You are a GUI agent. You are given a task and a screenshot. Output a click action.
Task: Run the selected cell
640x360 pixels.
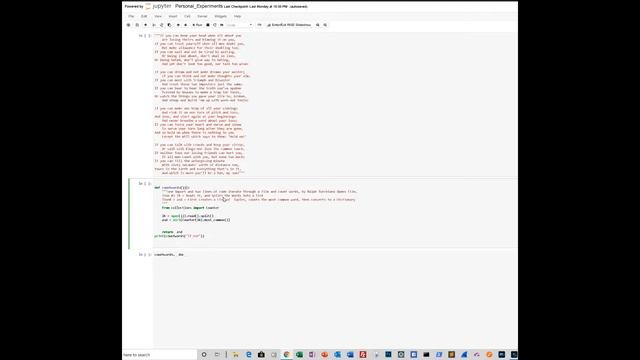pyautogui.click(x=197, y=25)
